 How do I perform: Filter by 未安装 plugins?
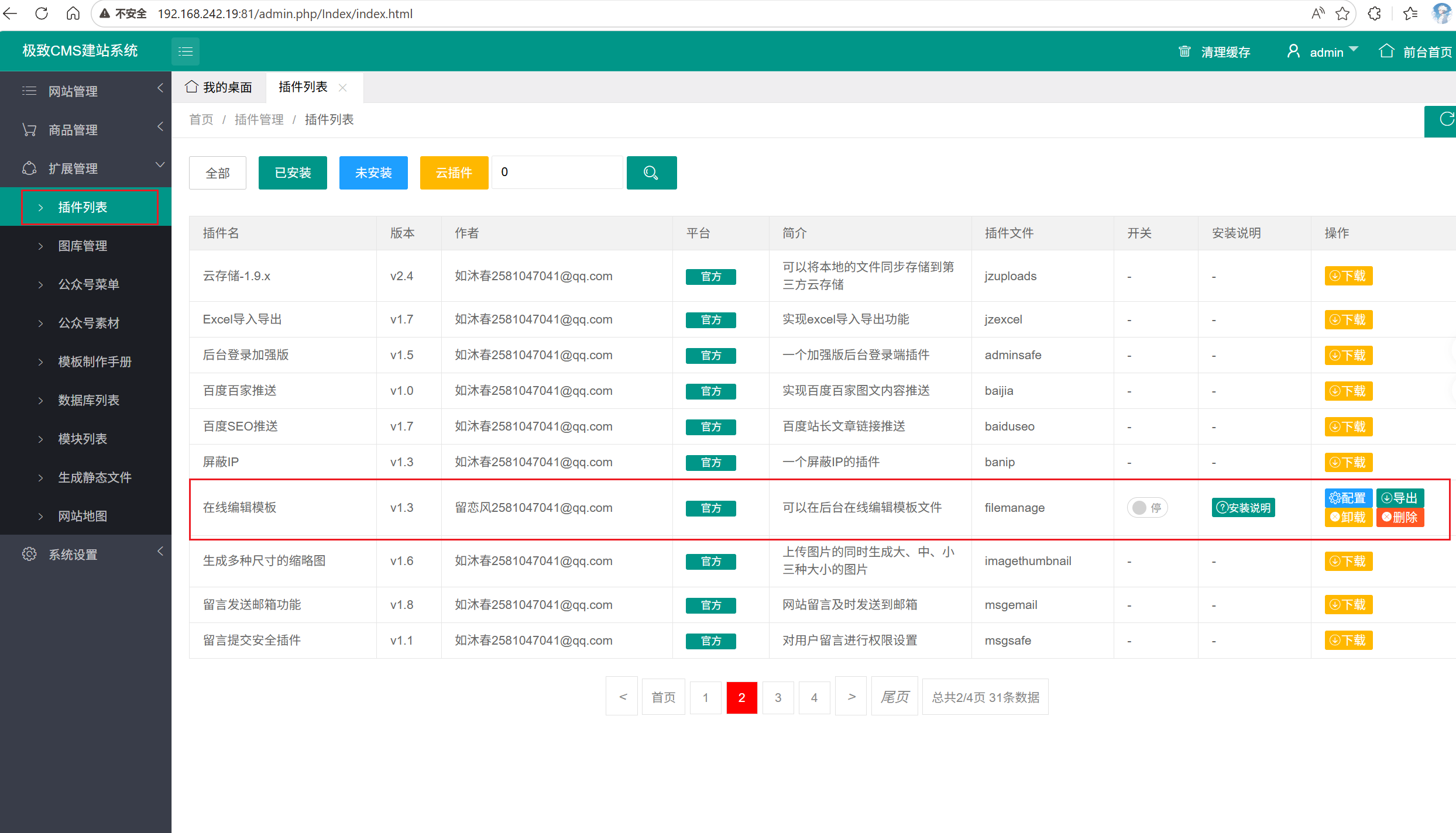373,173
